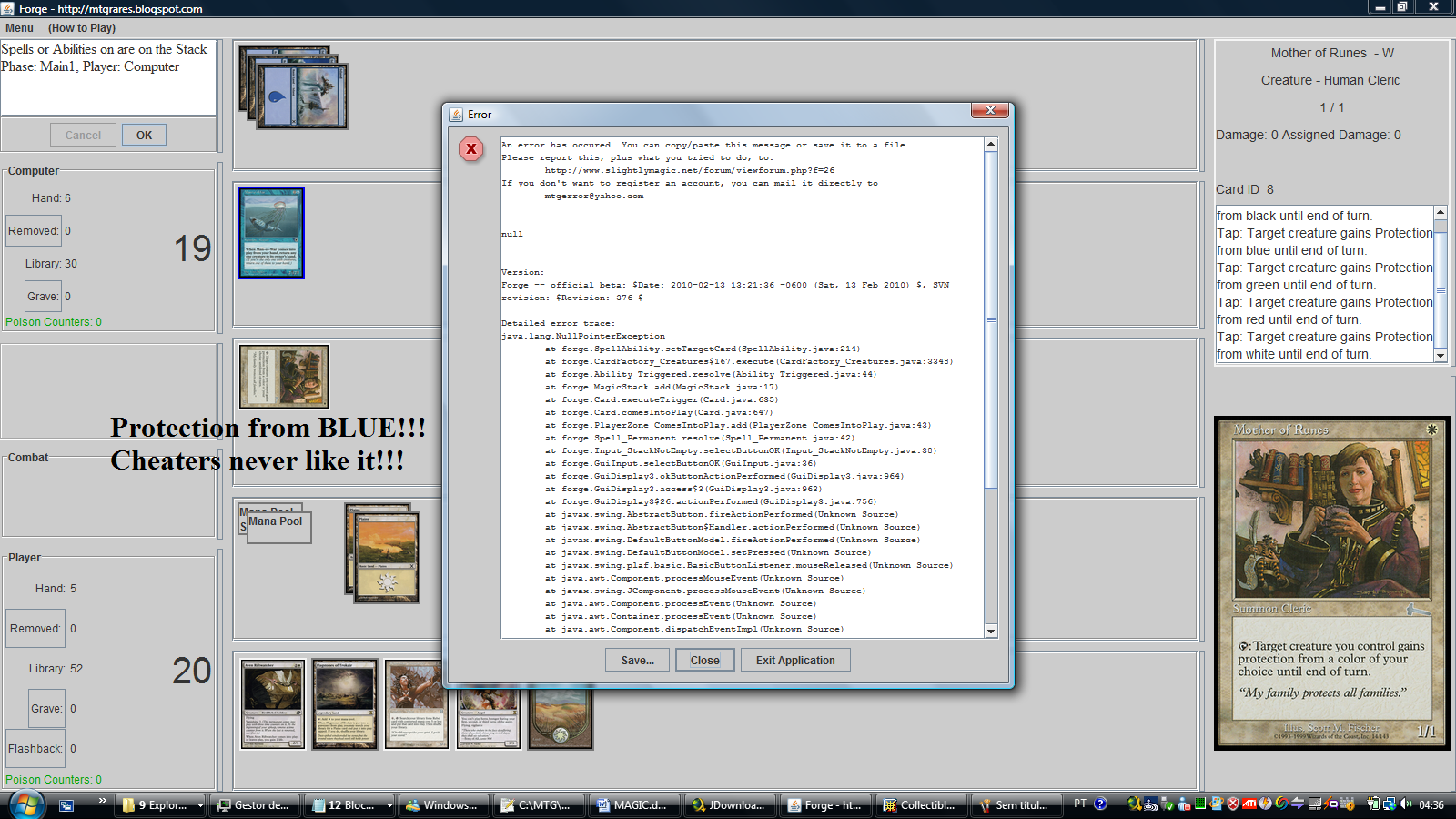
Task: Click the computer's Removed label
Action: (x=34, y=231)
